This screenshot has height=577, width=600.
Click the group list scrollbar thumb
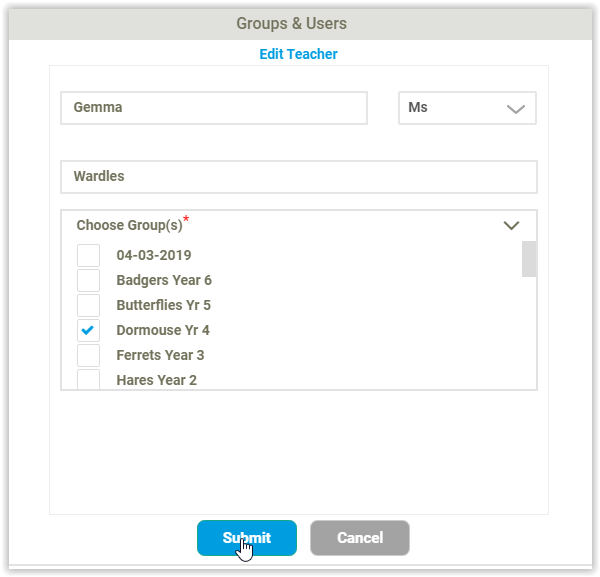(x=529, y=259)
